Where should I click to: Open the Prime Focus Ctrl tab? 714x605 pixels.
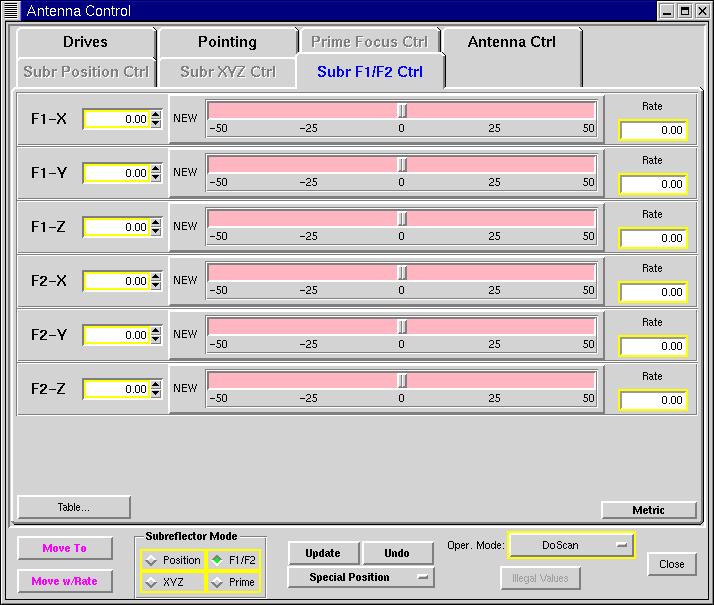pos(369,42)
